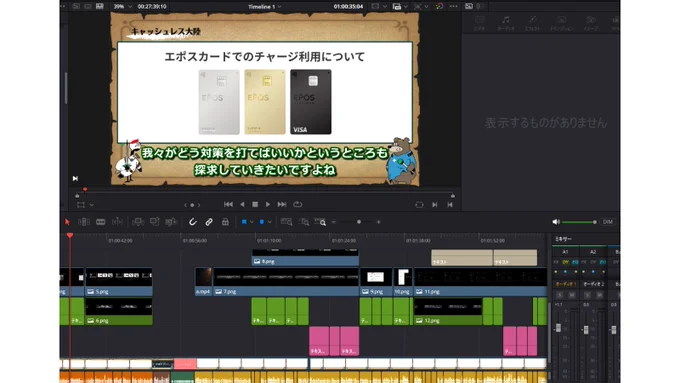
Task: Select the 12.png clip on green track
Action: pos(448,311)
